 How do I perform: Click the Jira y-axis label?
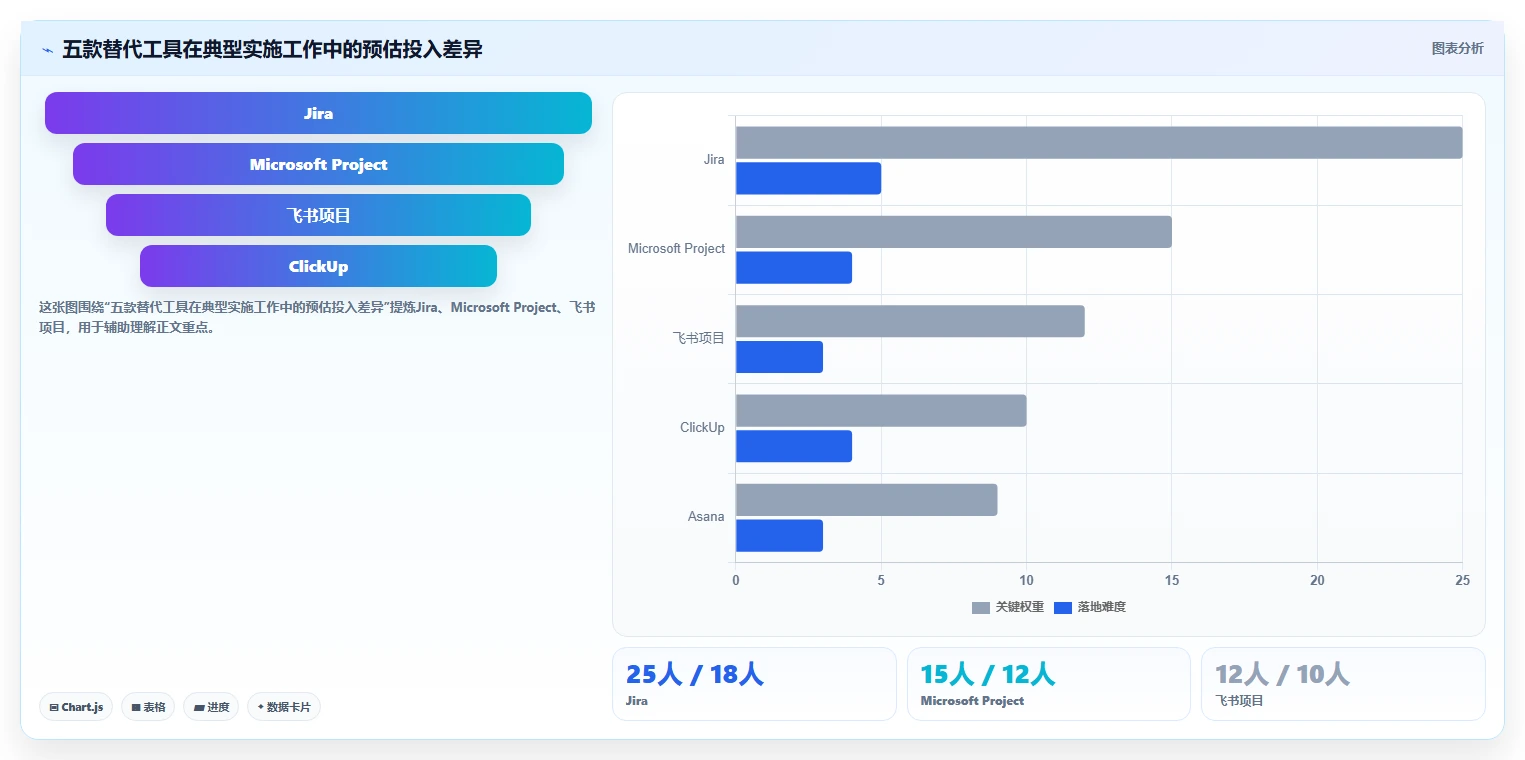click(714, 160)
